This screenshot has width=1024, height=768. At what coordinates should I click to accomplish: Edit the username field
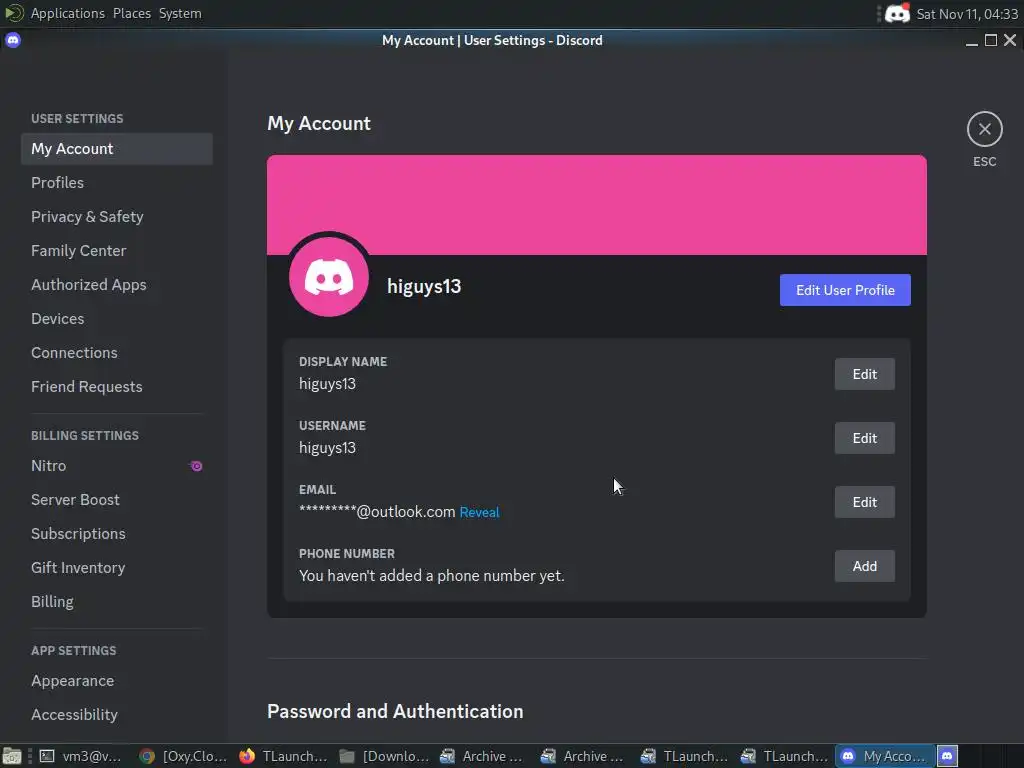point(865,438)
